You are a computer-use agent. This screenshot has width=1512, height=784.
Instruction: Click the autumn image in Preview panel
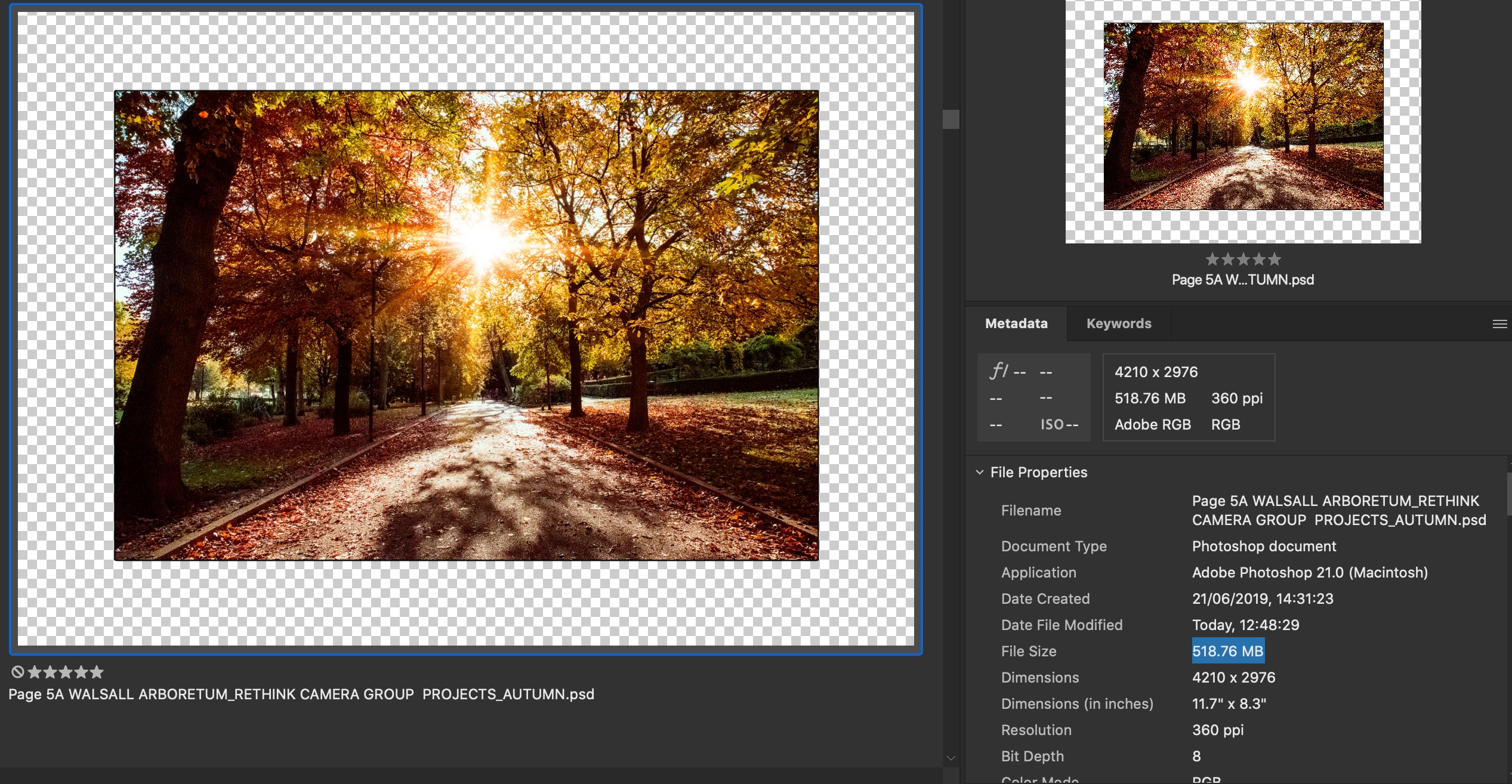point(1243,116)
